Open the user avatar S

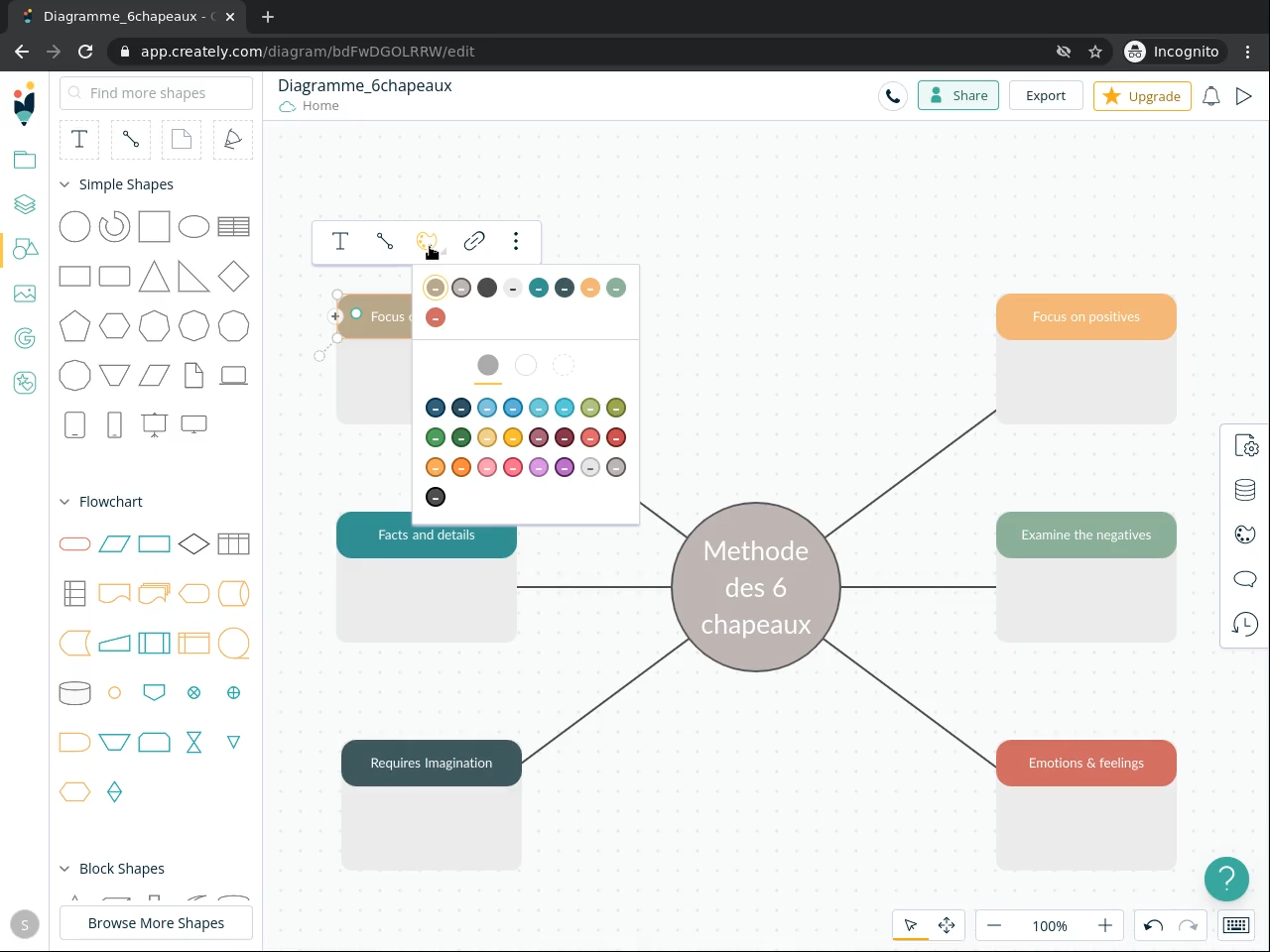25,925
